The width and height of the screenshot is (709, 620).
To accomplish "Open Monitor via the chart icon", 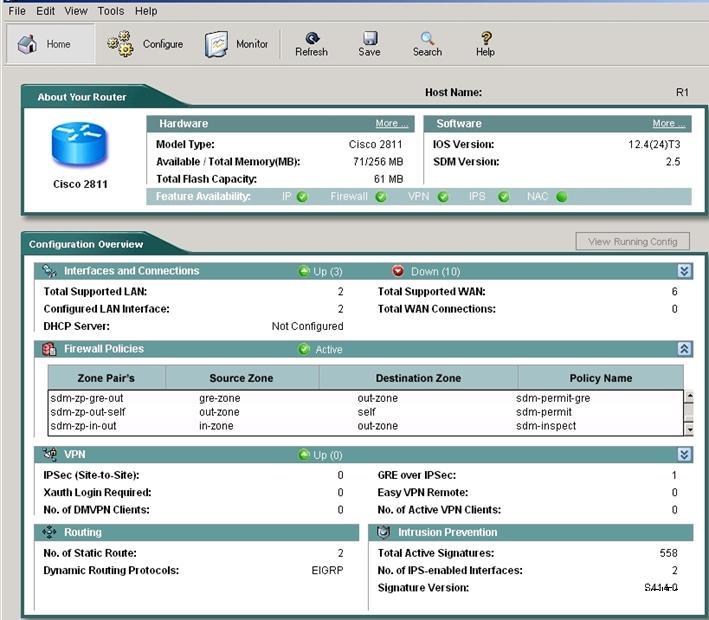I will [x=216, y=44].
